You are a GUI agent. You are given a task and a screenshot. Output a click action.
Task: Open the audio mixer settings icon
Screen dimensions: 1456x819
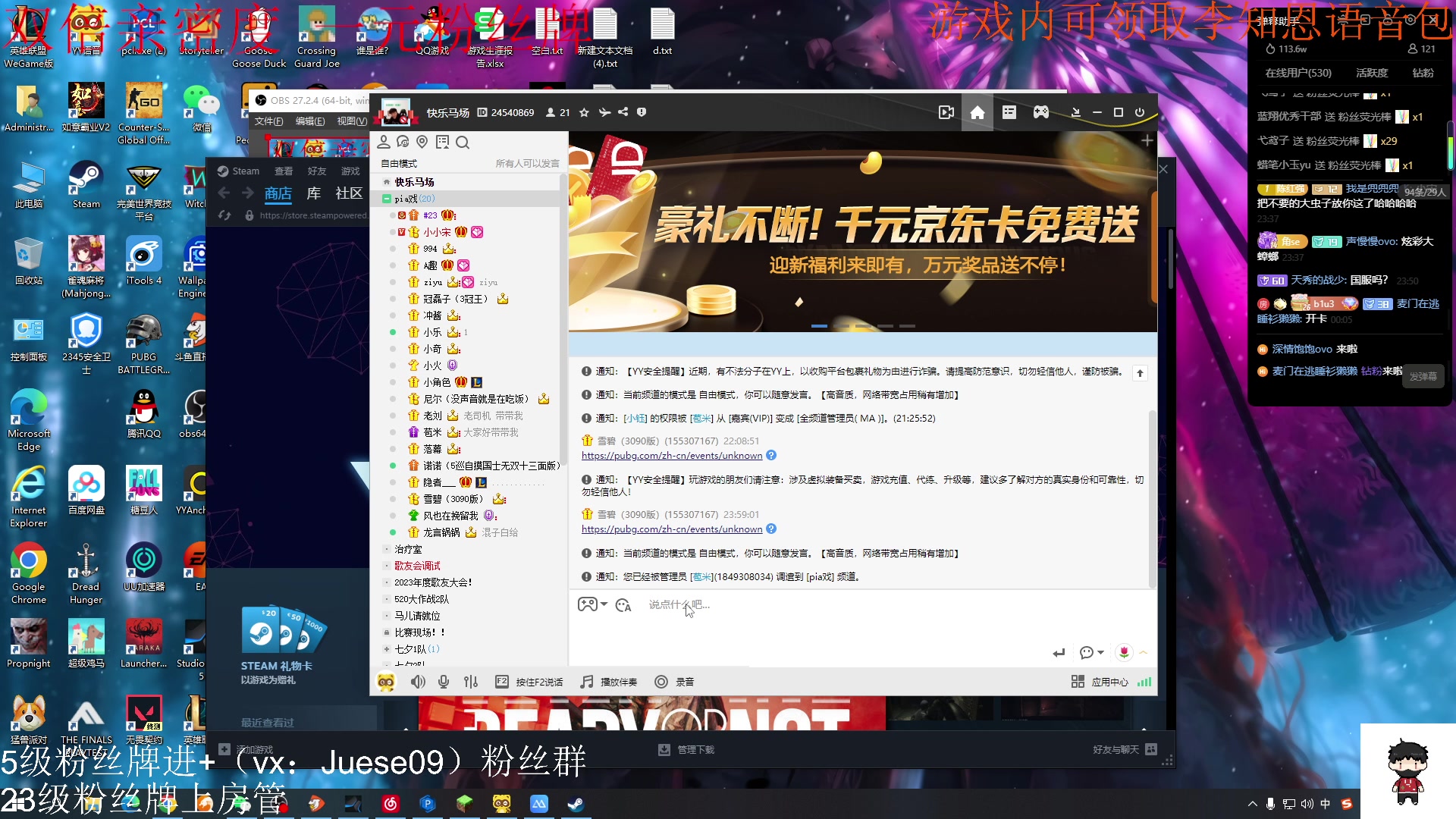pos(470,681)
